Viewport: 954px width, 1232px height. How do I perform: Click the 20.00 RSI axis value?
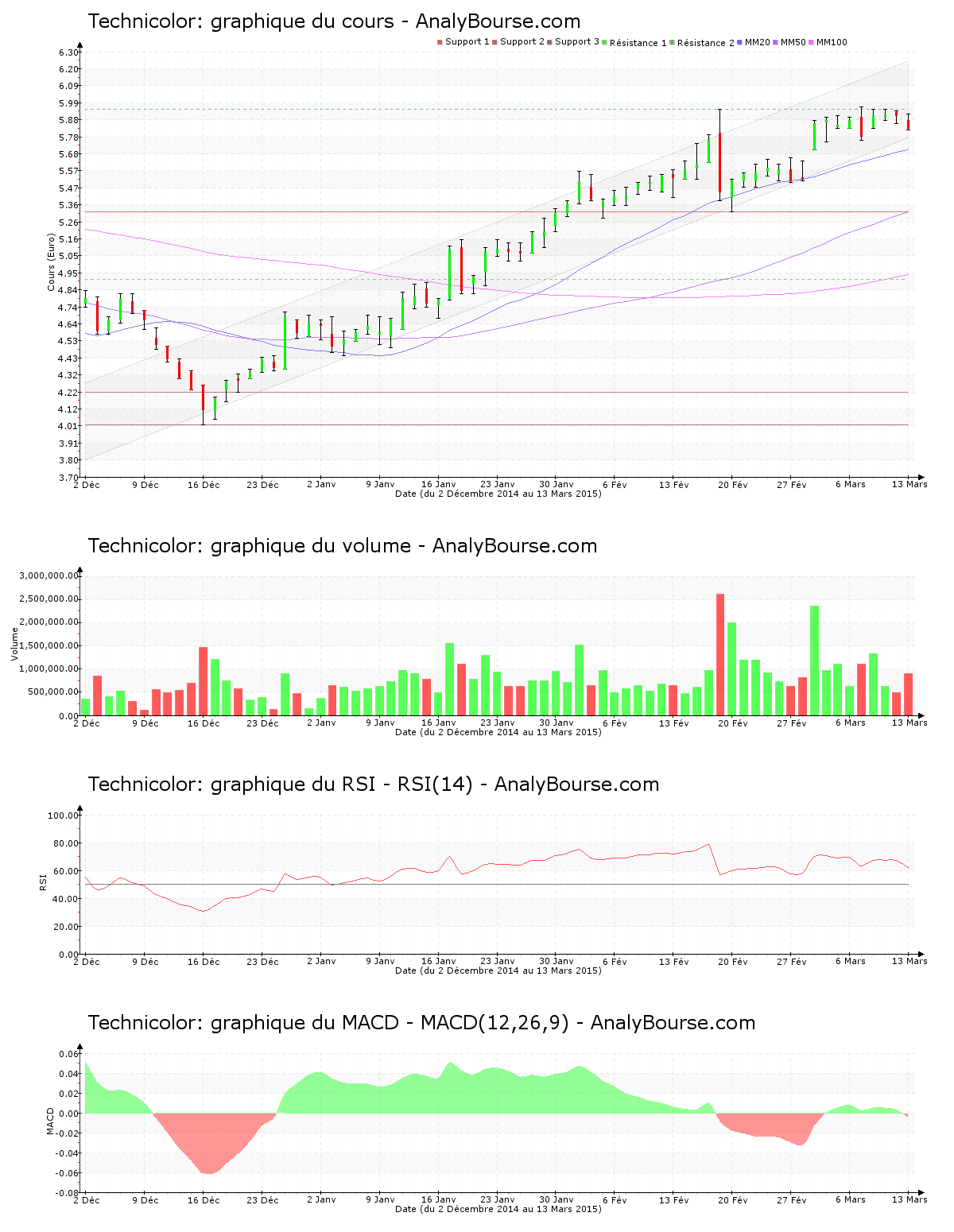tap(66, 927)
